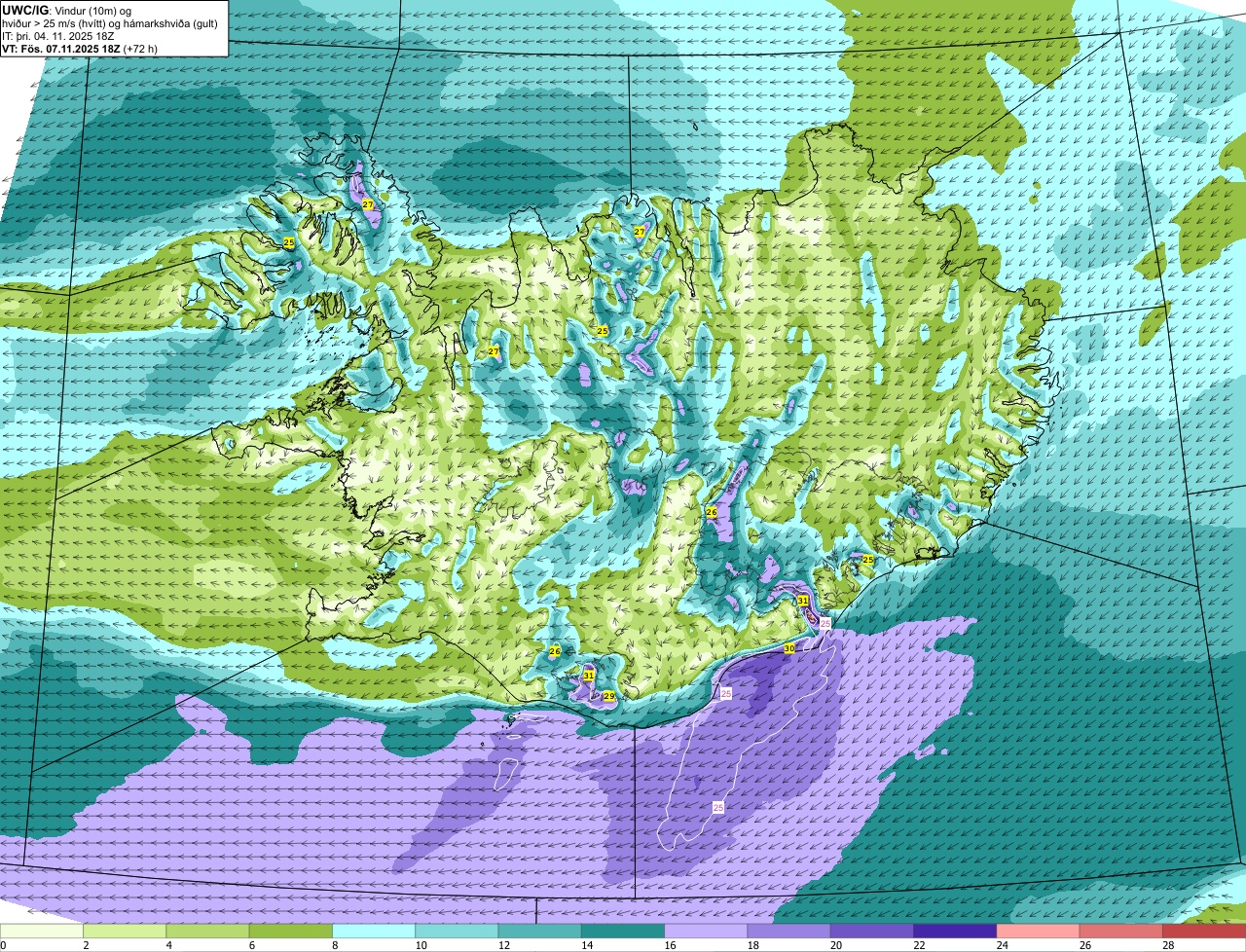
Task: Click the legend scale value "20"
Action: (x=834, y=945)
